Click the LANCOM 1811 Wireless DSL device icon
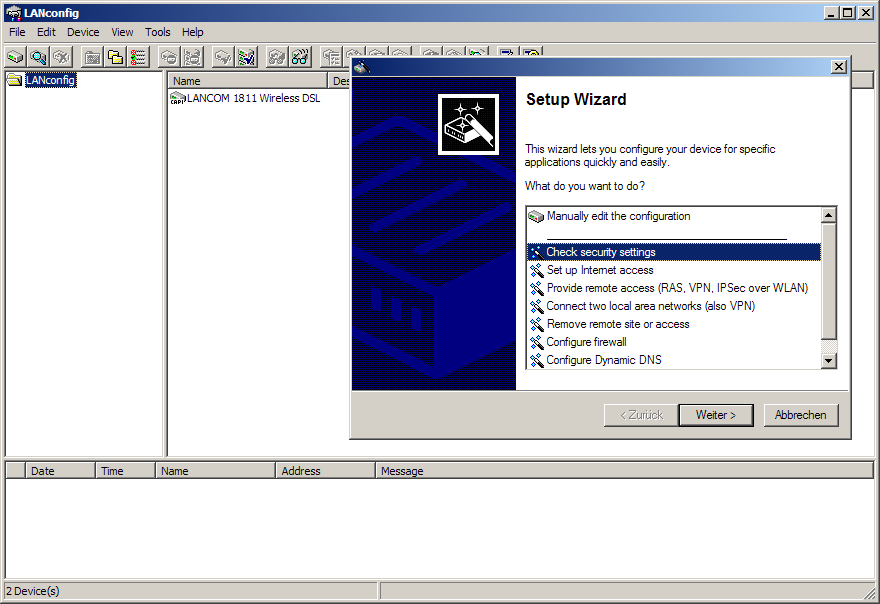Viewport: 880px width, 604px height. tap(178, 98)
